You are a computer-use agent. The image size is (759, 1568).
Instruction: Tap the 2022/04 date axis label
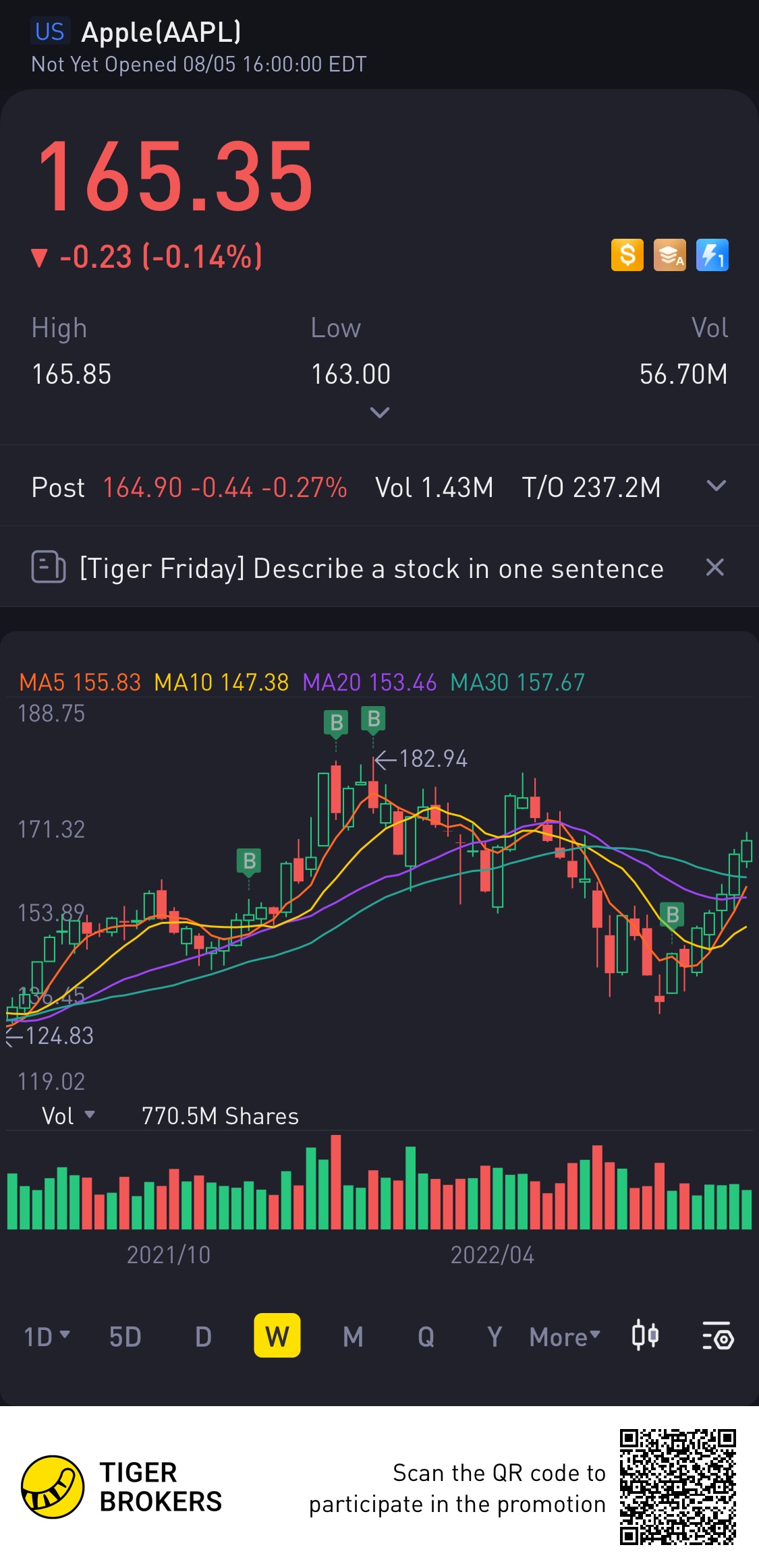click(493, 1255)
